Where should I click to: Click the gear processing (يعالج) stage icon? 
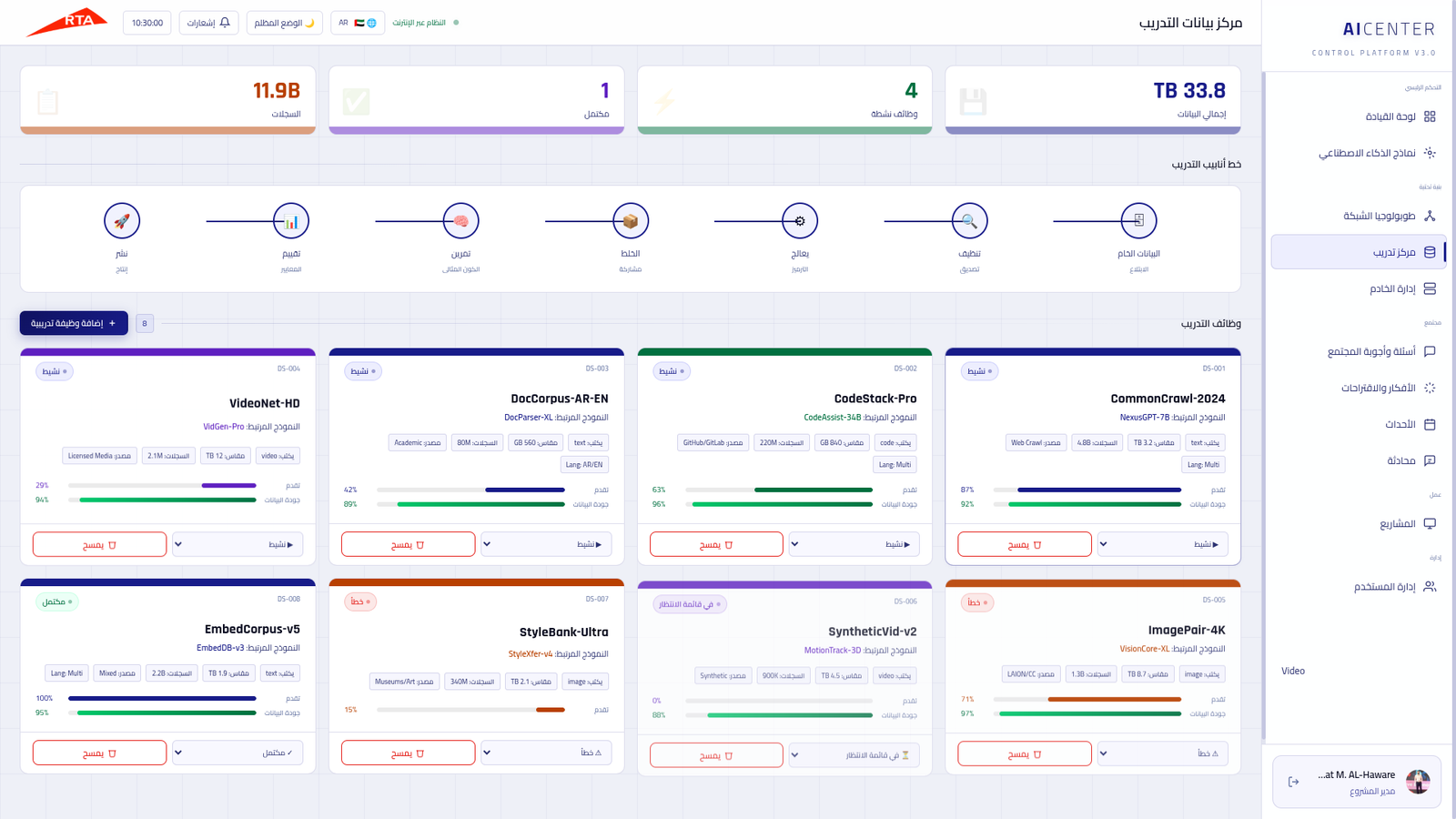(800, 221)
